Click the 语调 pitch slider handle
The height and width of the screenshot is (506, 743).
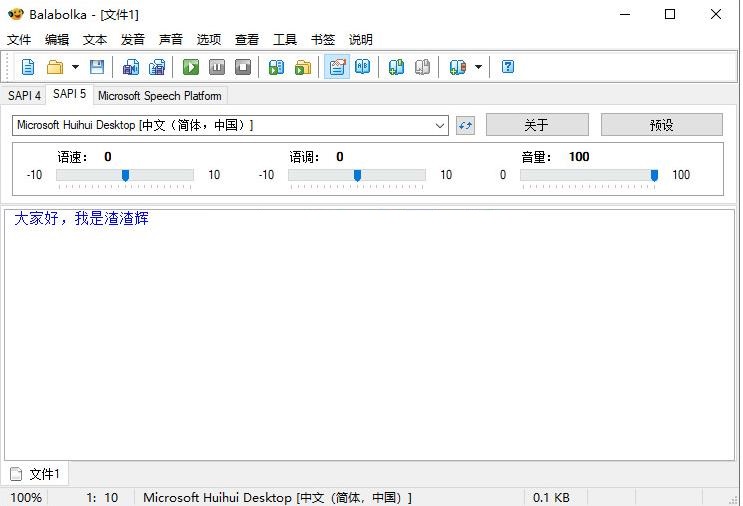357,176
